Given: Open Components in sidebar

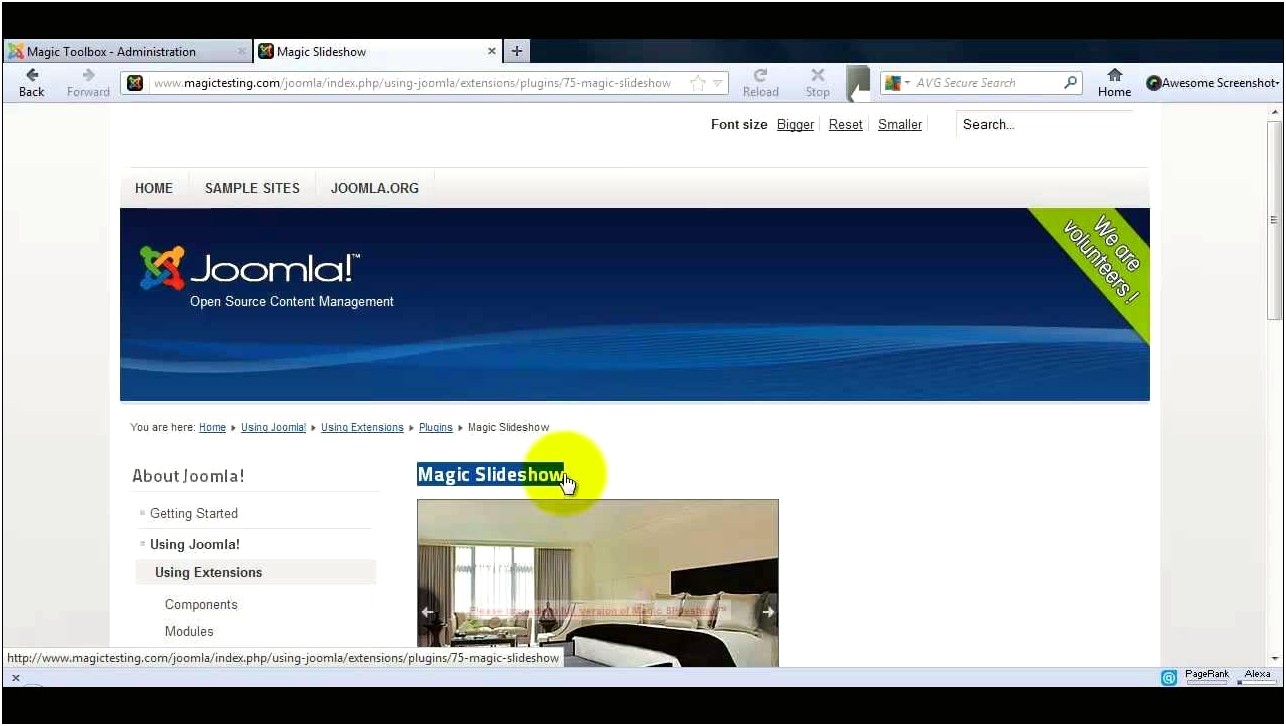Looking at the screenshot, I should point(201,605).
